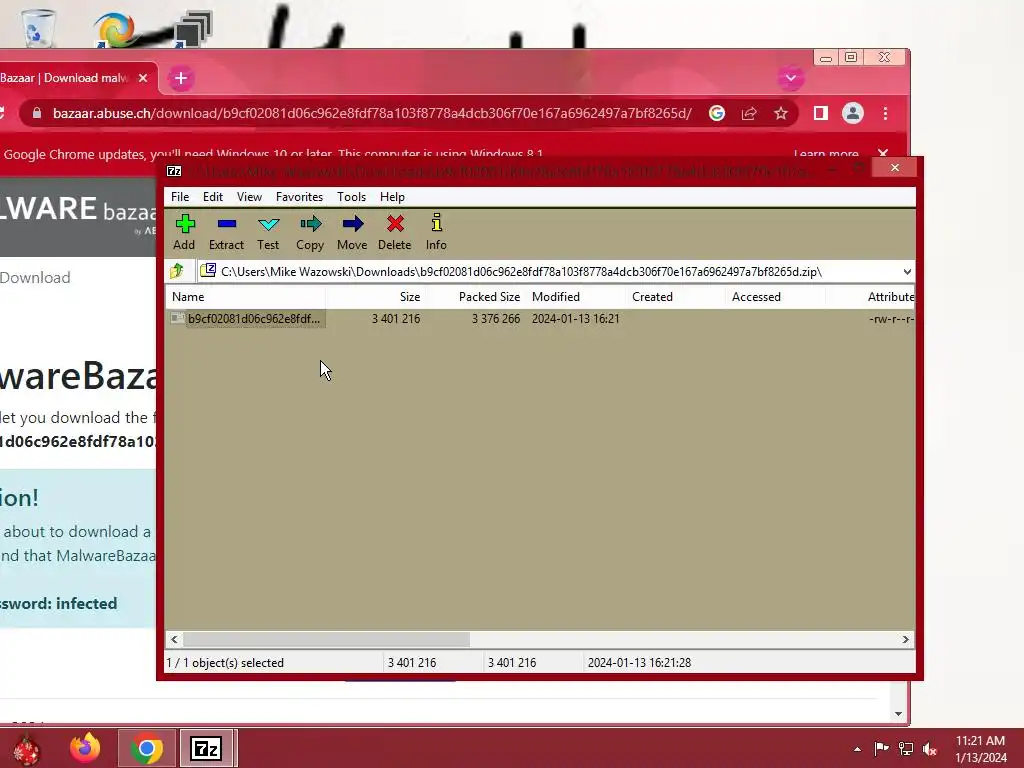Click the Add button in 7-Zip toolbar
Image resolution: width=1024 pixels, height=768 pixels.
coord(184,232)
